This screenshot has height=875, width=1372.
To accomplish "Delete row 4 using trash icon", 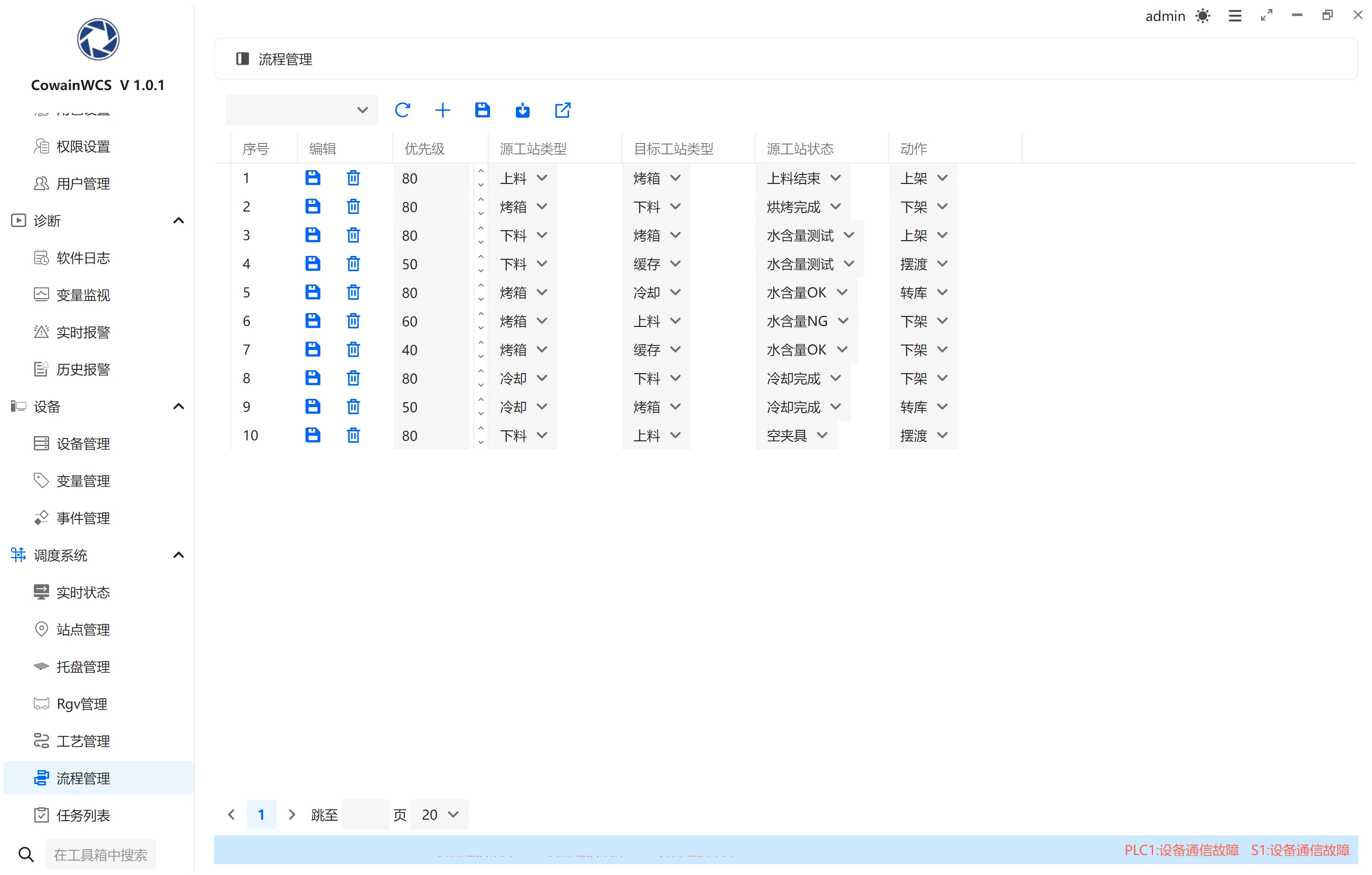I will [353, 264].
